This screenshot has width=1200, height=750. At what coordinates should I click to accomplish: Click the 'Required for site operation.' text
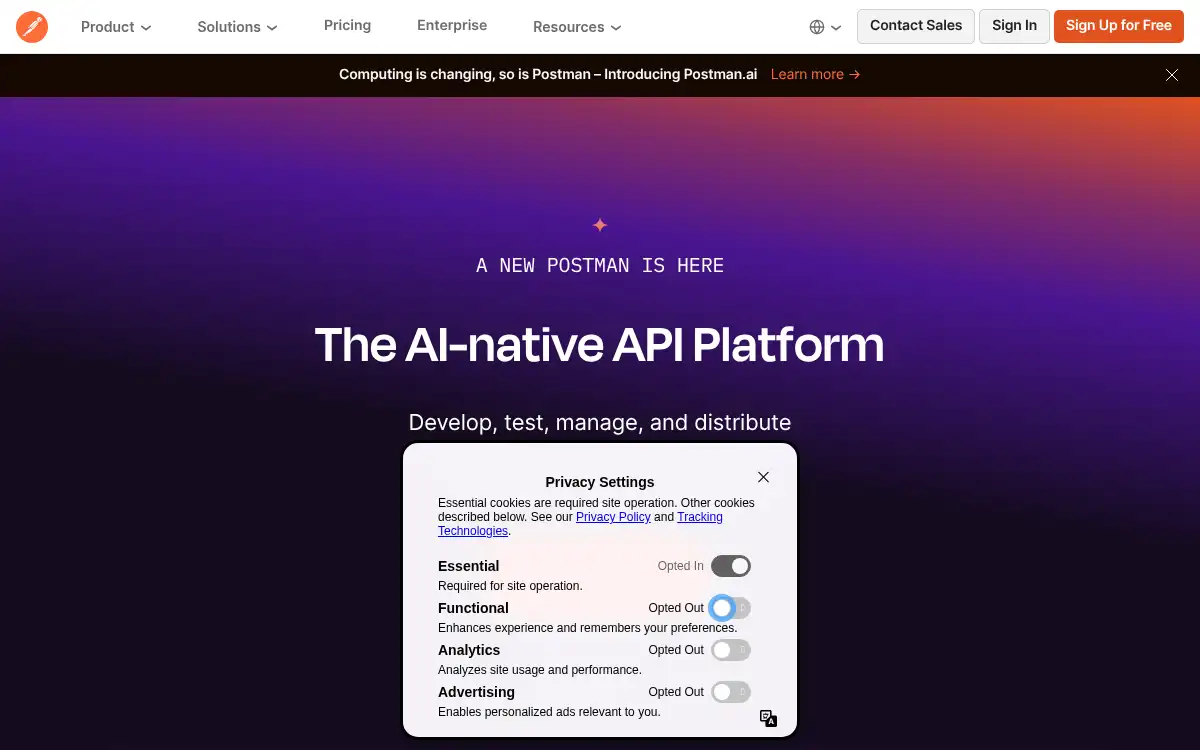tap(510, 586)
